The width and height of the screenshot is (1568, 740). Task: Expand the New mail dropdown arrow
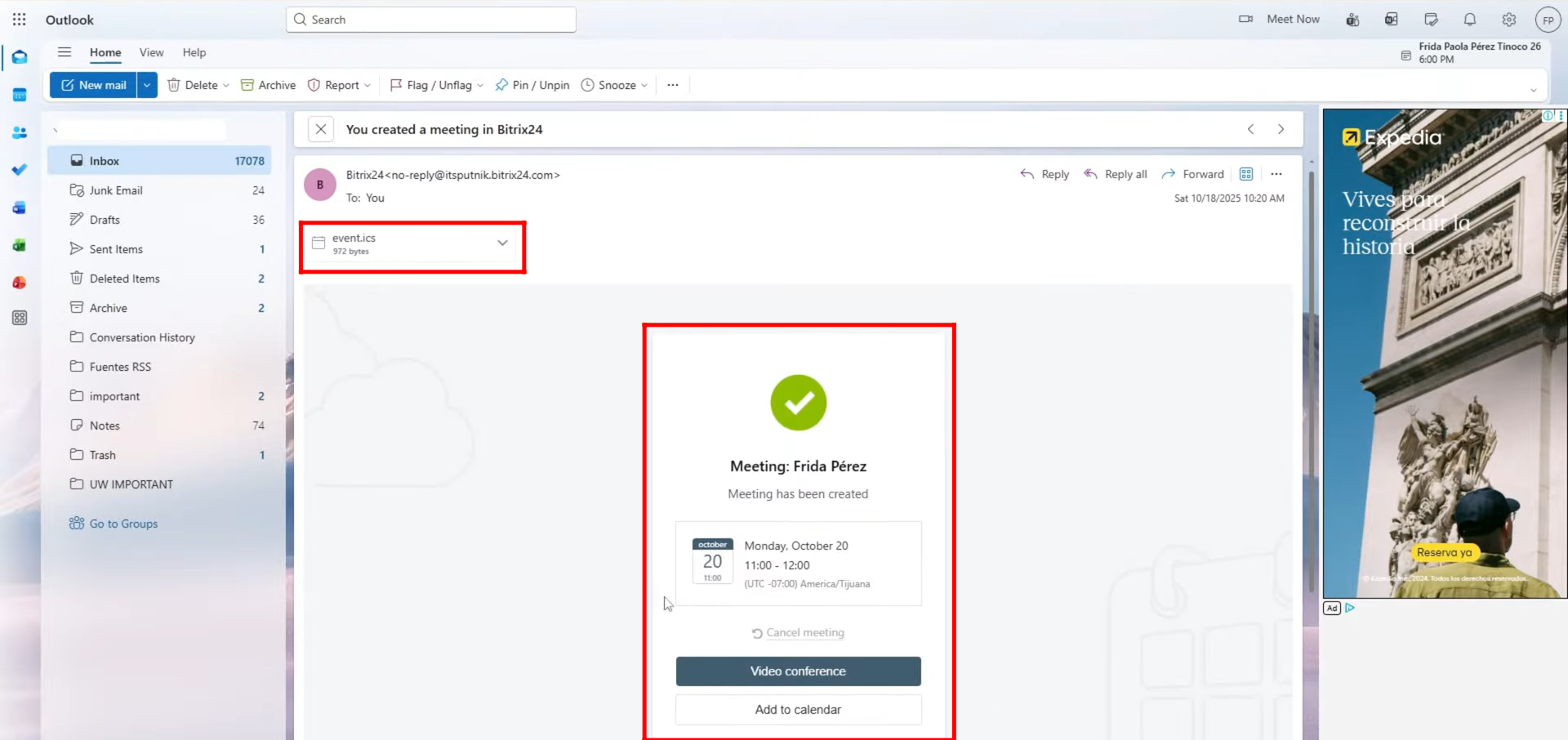(147, 85)
